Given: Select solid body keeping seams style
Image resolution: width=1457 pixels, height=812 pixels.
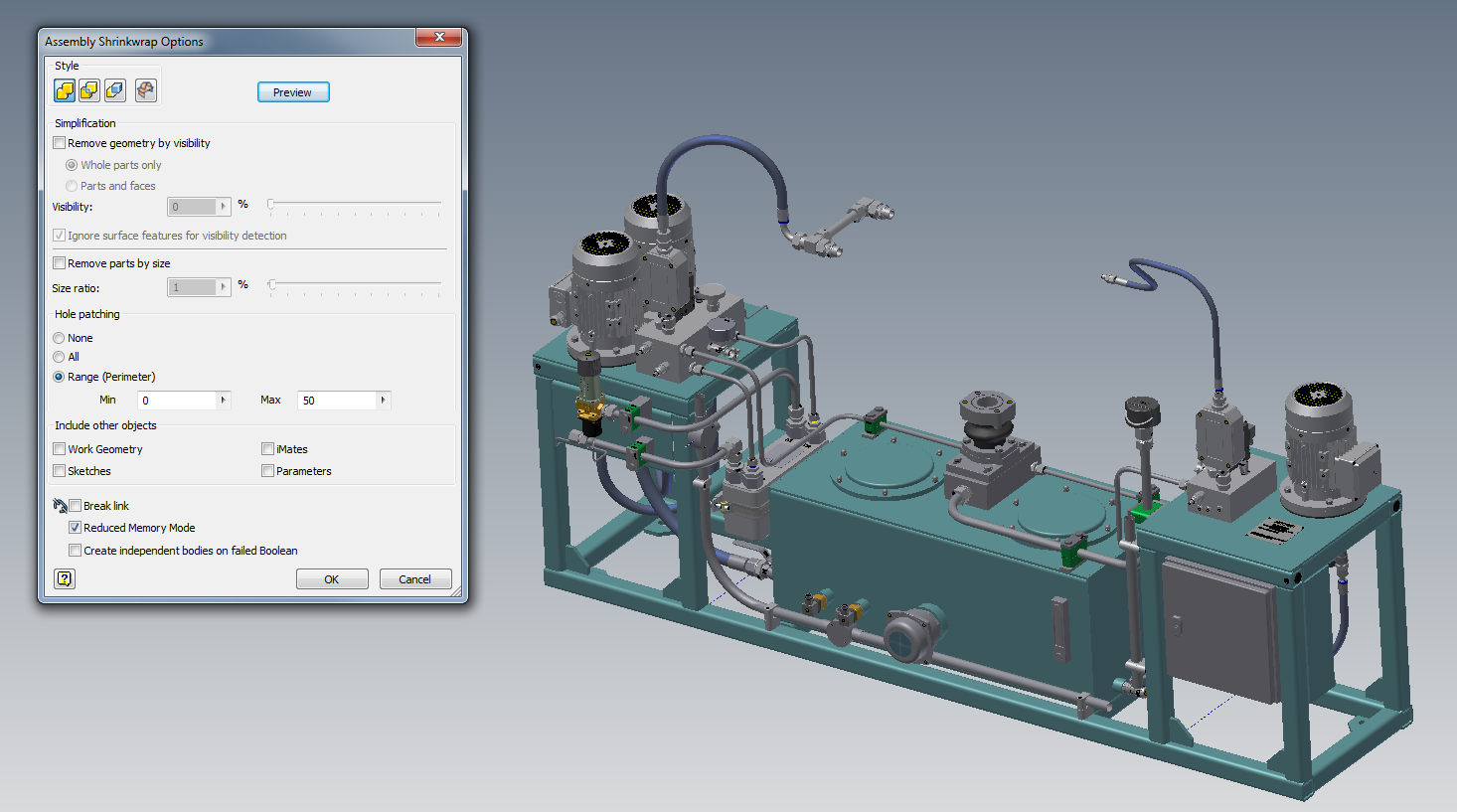Looking at the screenshot, I should [x=89, y=90].
